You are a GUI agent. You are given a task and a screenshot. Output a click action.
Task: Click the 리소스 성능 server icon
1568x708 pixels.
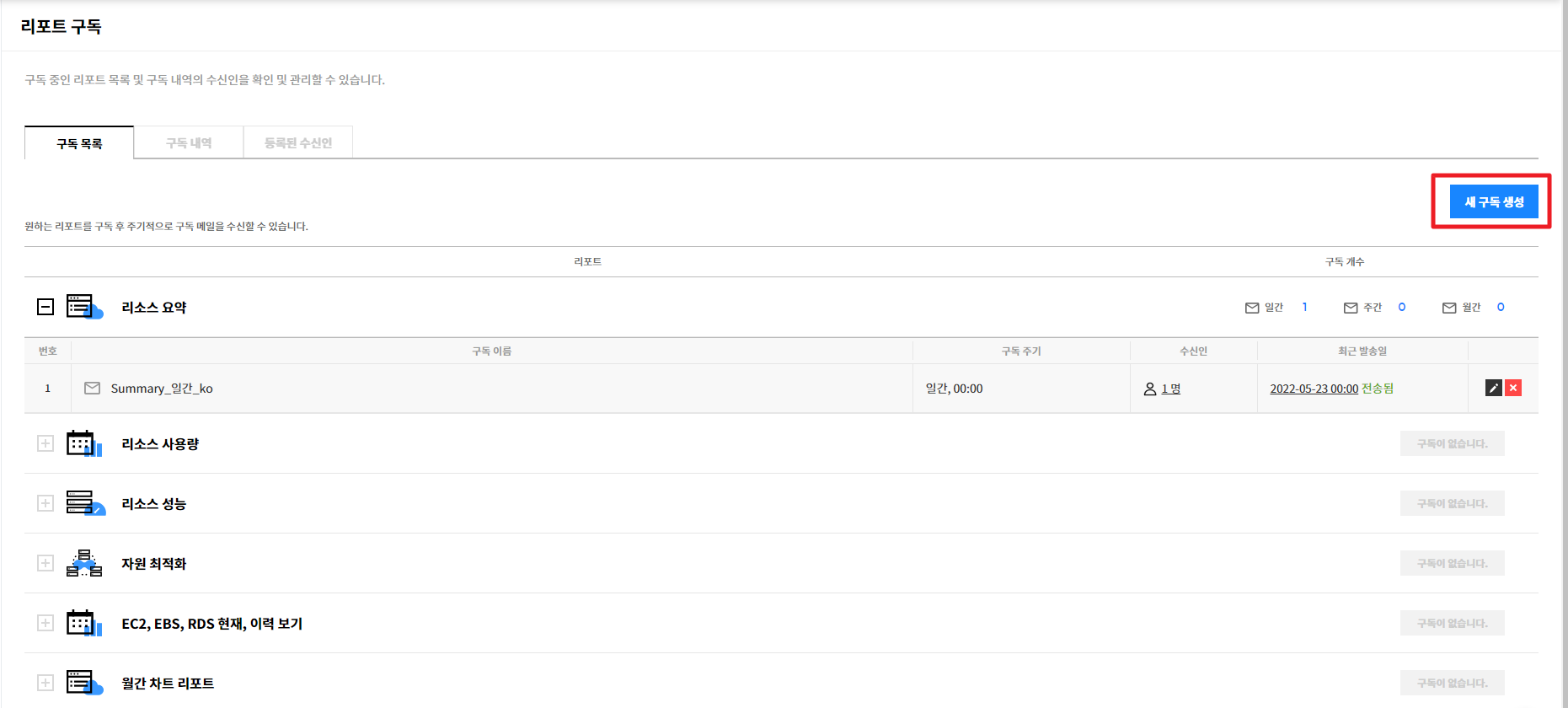point(83,503)
